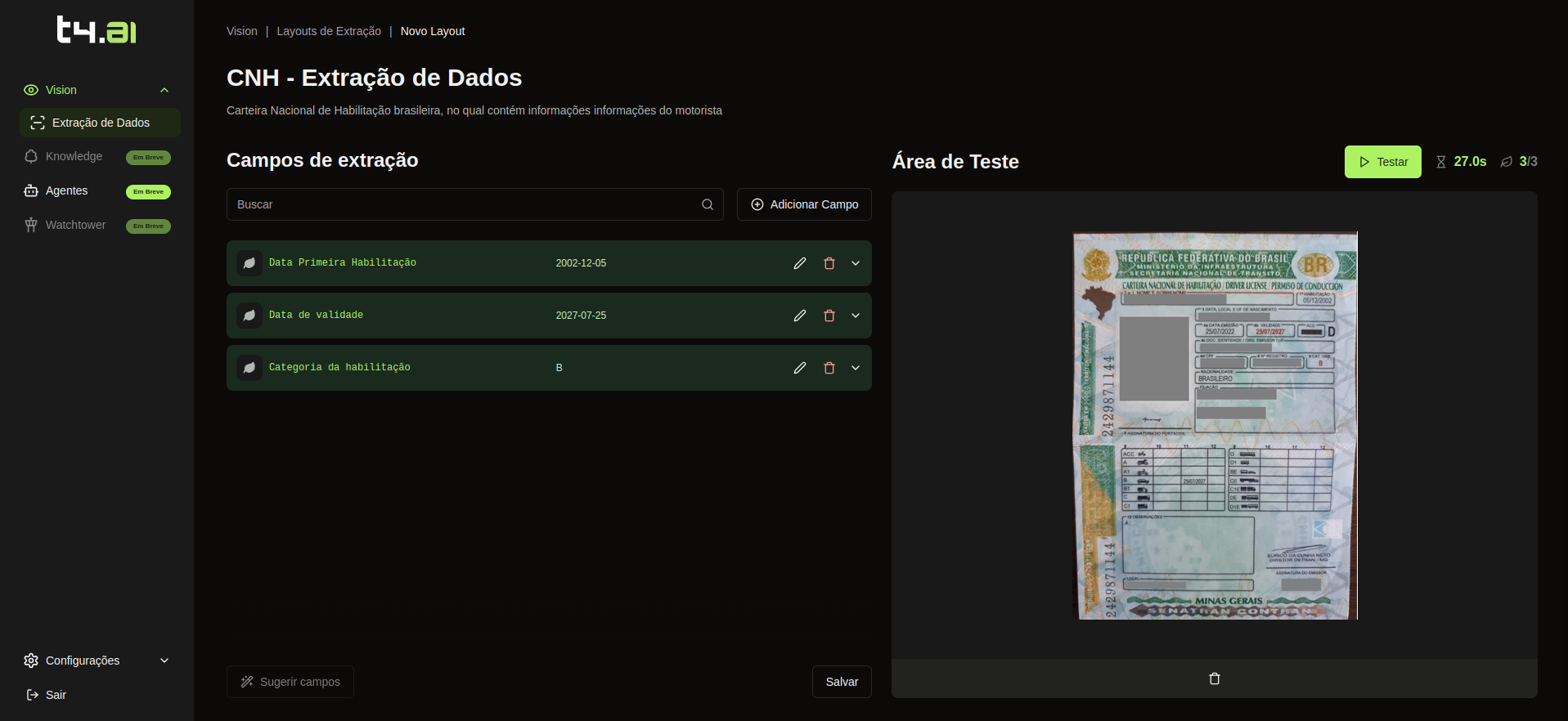The image size is (1568, 721).
Task: Click the leaf icon on Data de validade
Action: tap(249, 316)
